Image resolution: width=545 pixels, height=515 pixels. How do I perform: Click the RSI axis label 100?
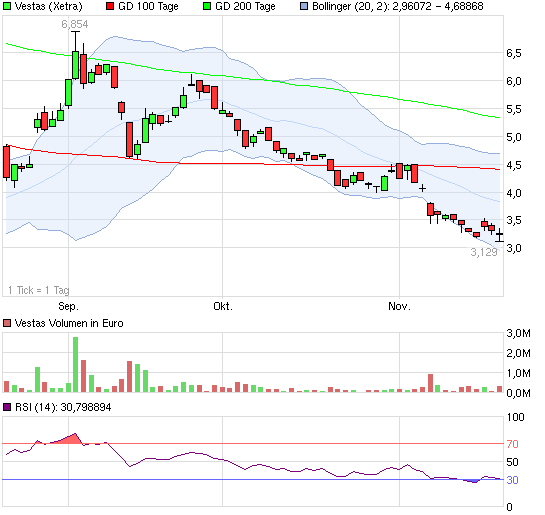tap(515, 417)
